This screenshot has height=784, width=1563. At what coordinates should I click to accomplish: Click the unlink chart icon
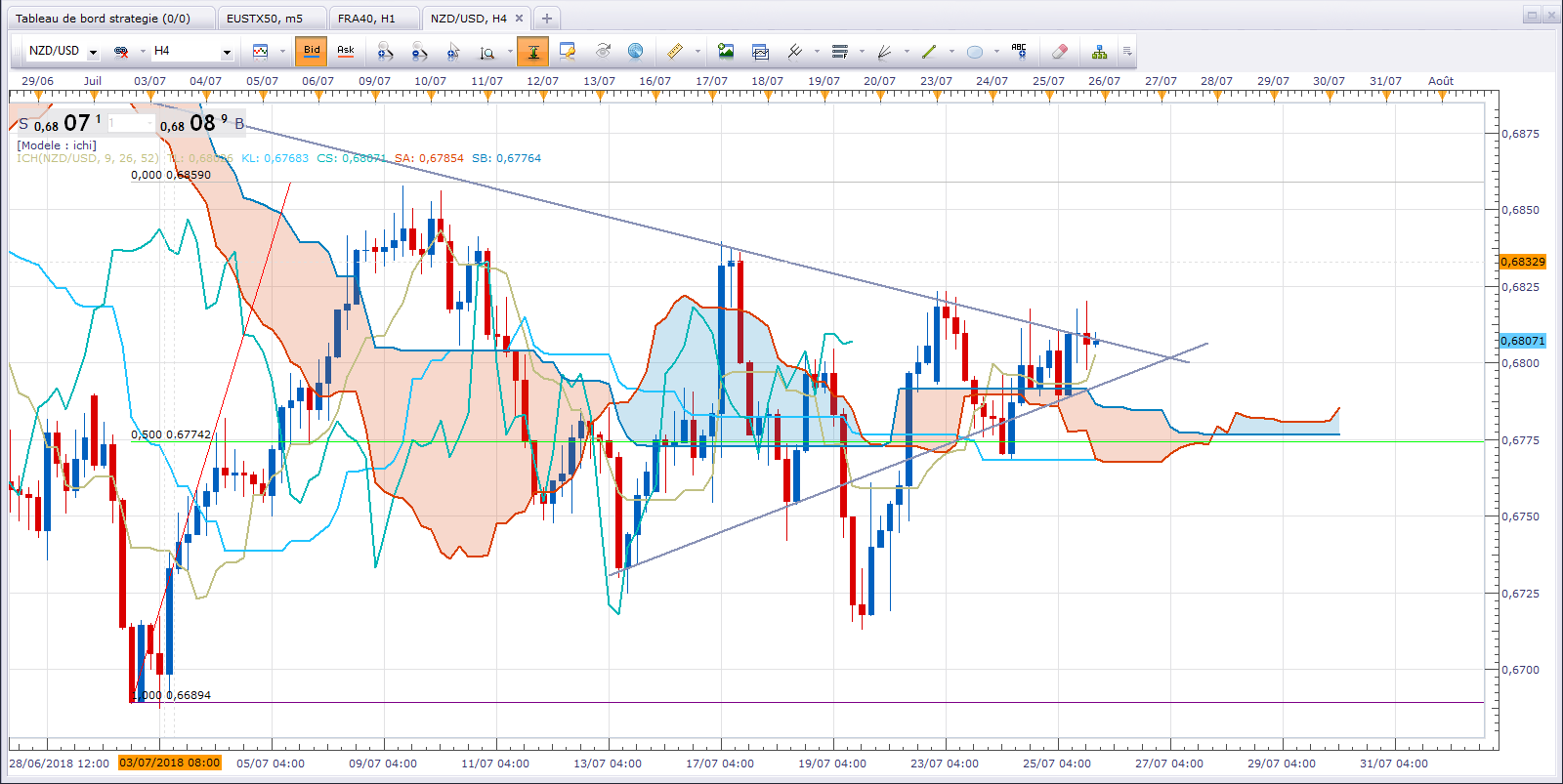coord(121,51)
